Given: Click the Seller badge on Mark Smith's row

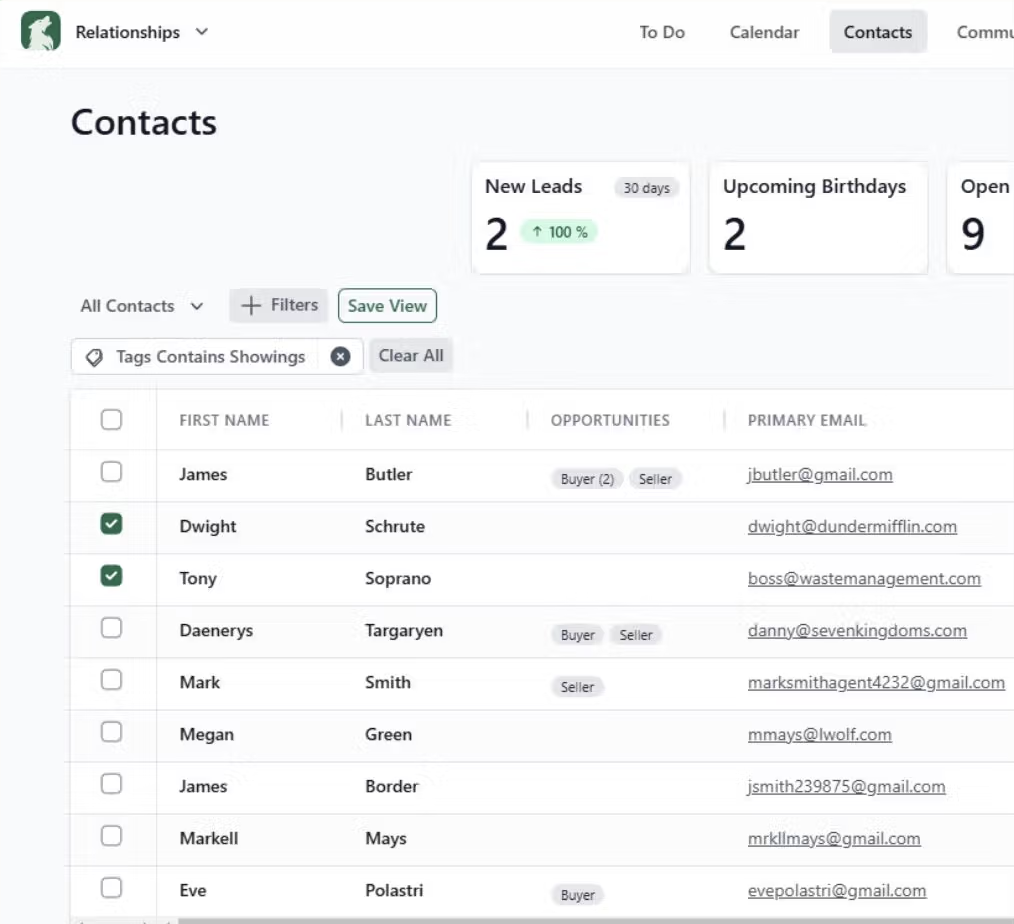Looking at the screenshot, I should click(576, 687).
